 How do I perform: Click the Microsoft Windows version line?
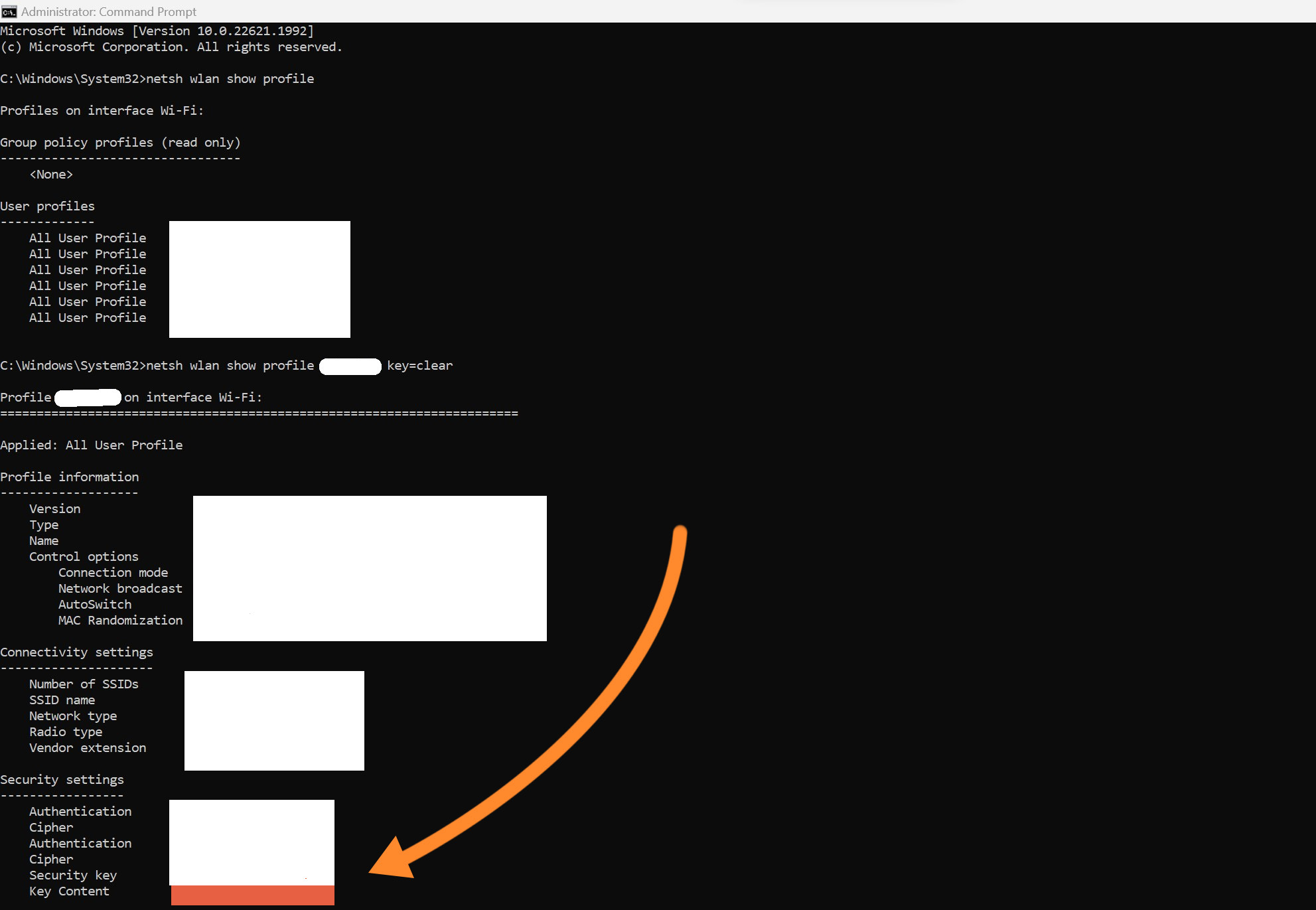[x=157, y=31]
